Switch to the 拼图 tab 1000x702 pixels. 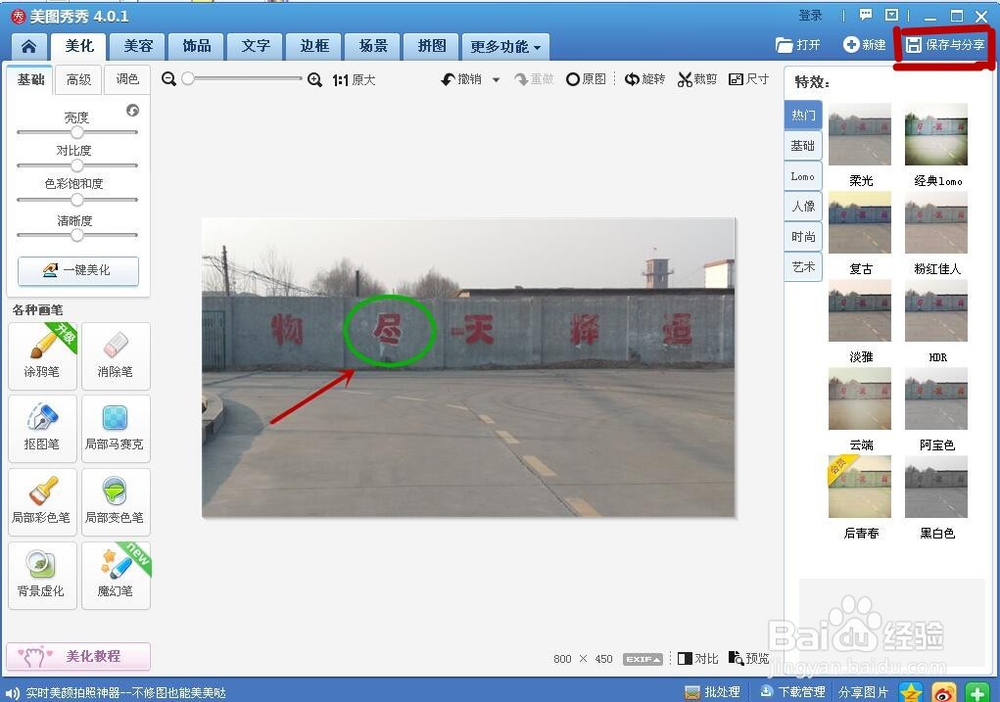(432, 46)
